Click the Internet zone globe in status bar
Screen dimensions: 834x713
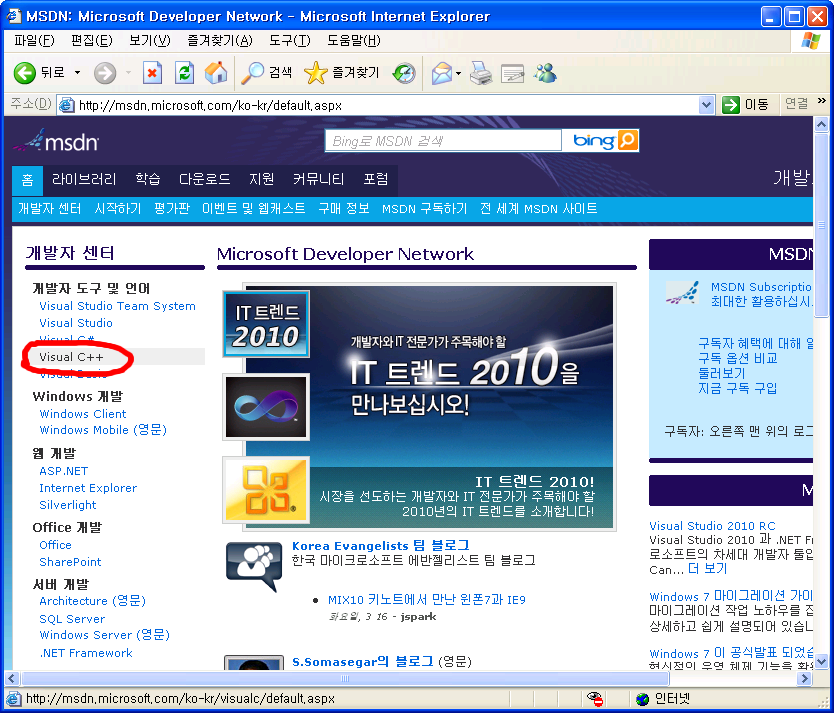click(641, 699)
